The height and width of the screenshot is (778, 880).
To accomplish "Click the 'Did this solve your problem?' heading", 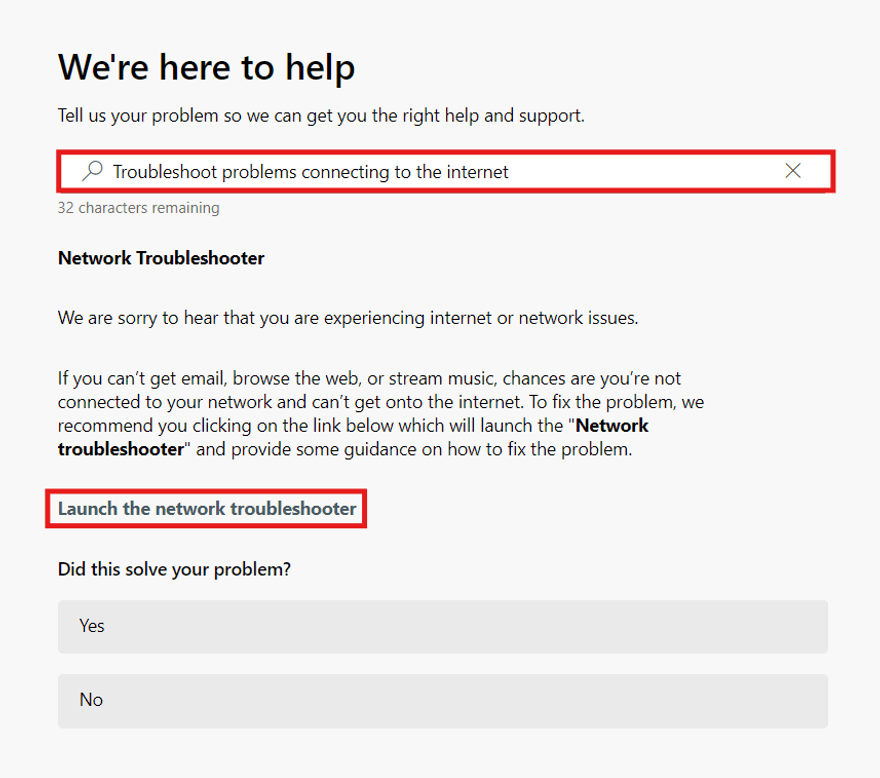I will point(173,568).
